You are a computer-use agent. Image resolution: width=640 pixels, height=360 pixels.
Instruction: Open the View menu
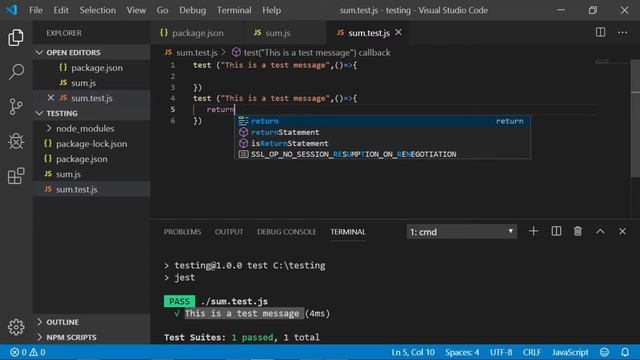point(136,10)
